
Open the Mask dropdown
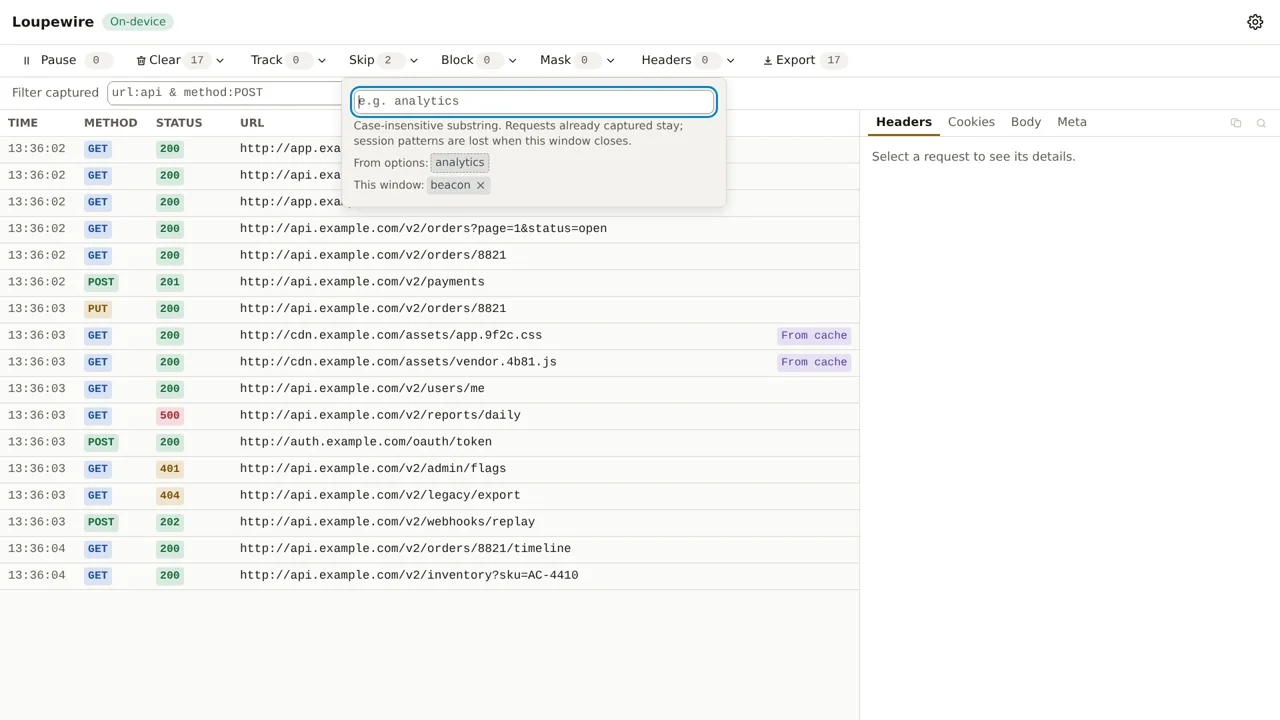pyautogui.click(x=610, y=60)
